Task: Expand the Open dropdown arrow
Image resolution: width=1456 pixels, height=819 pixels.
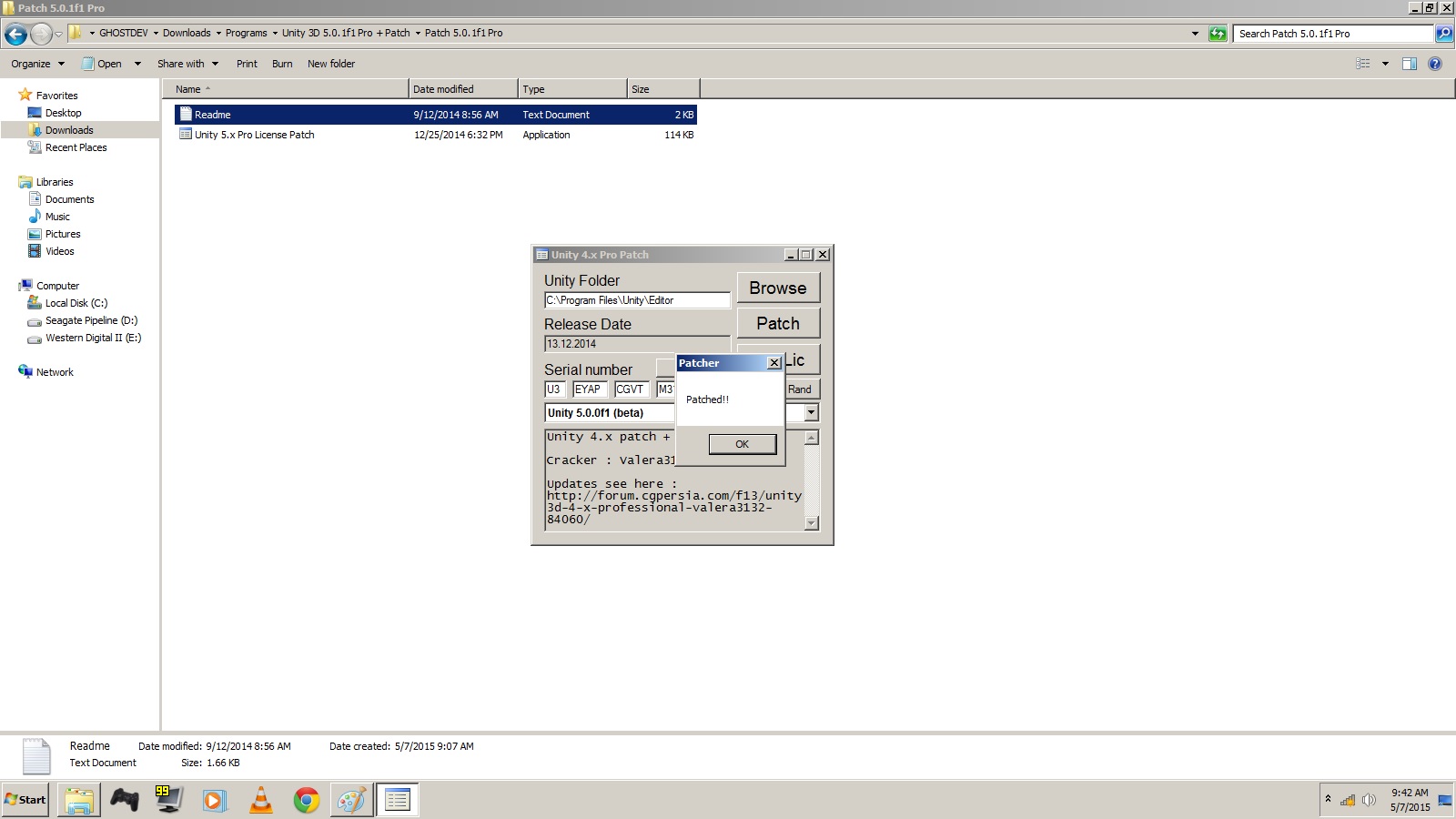Action: pyautogui.click(x=137, y=64)
